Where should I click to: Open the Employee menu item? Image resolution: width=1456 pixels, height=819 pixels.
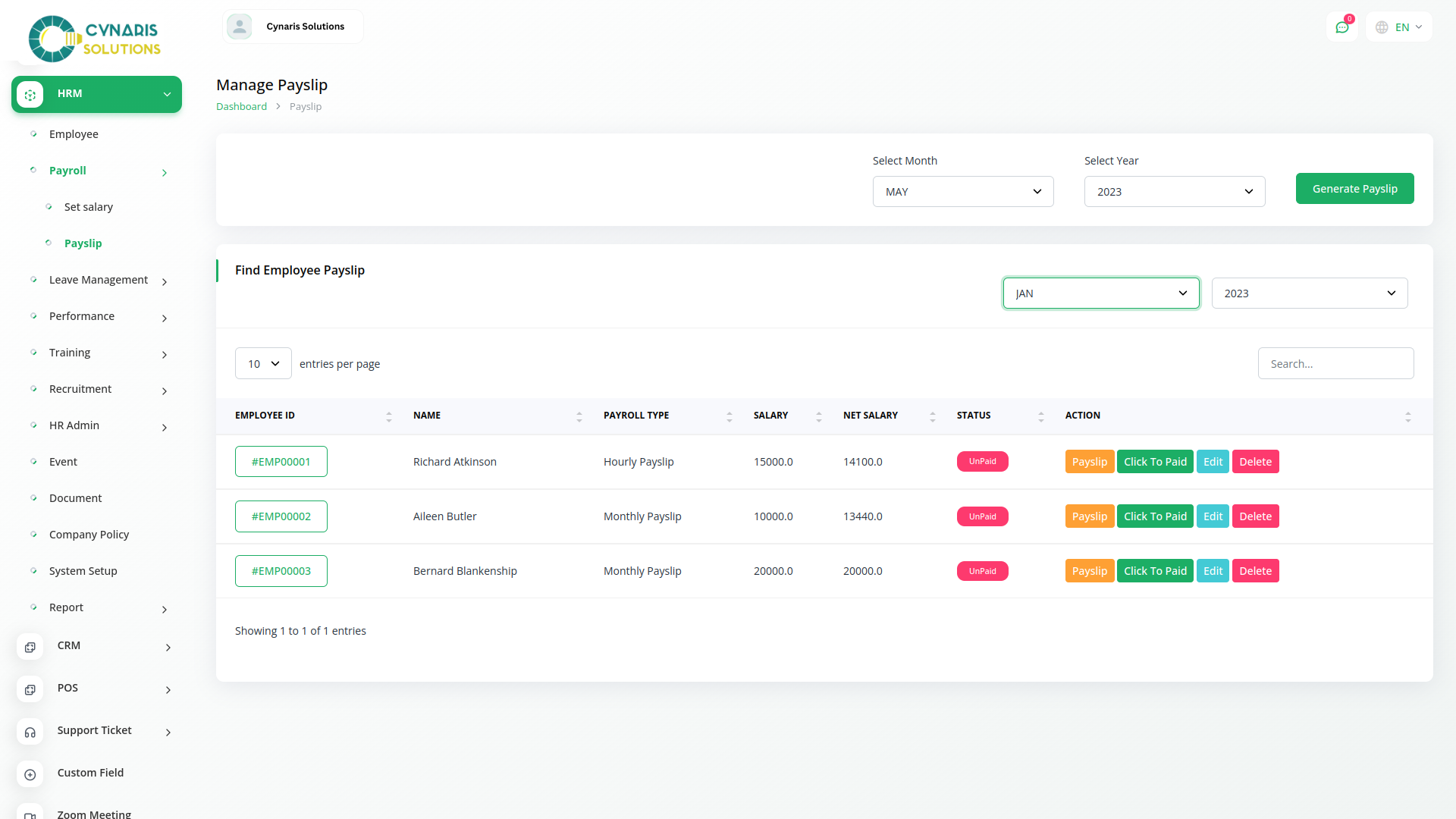[x=74, y=134]
